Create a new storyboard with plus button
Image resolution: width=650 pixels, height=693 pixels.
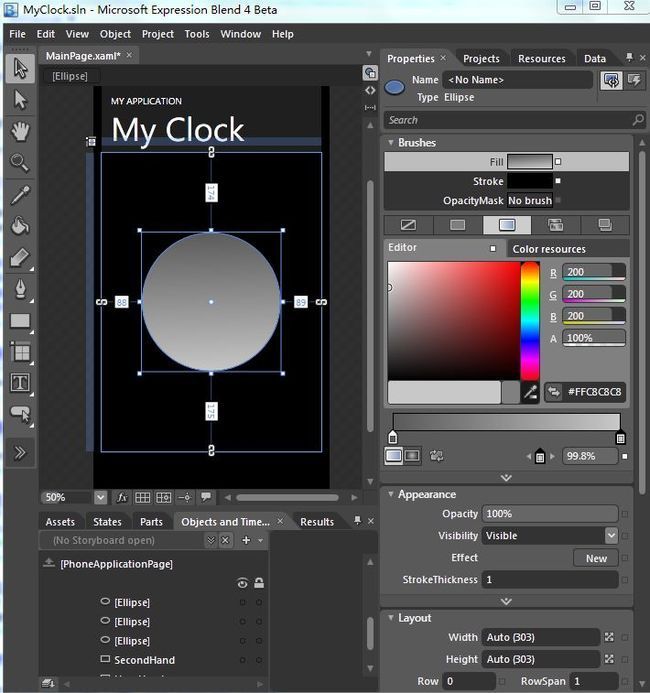click(x=246, y=540)
